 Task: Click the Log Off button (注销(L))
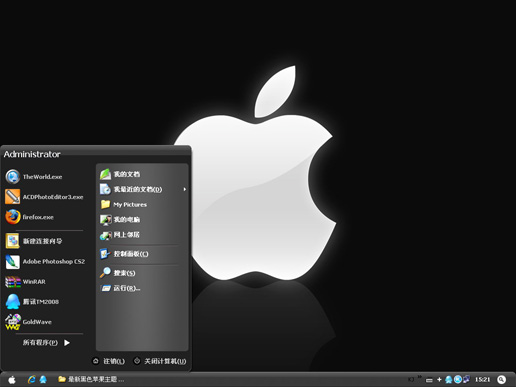(x=109, y=361)
